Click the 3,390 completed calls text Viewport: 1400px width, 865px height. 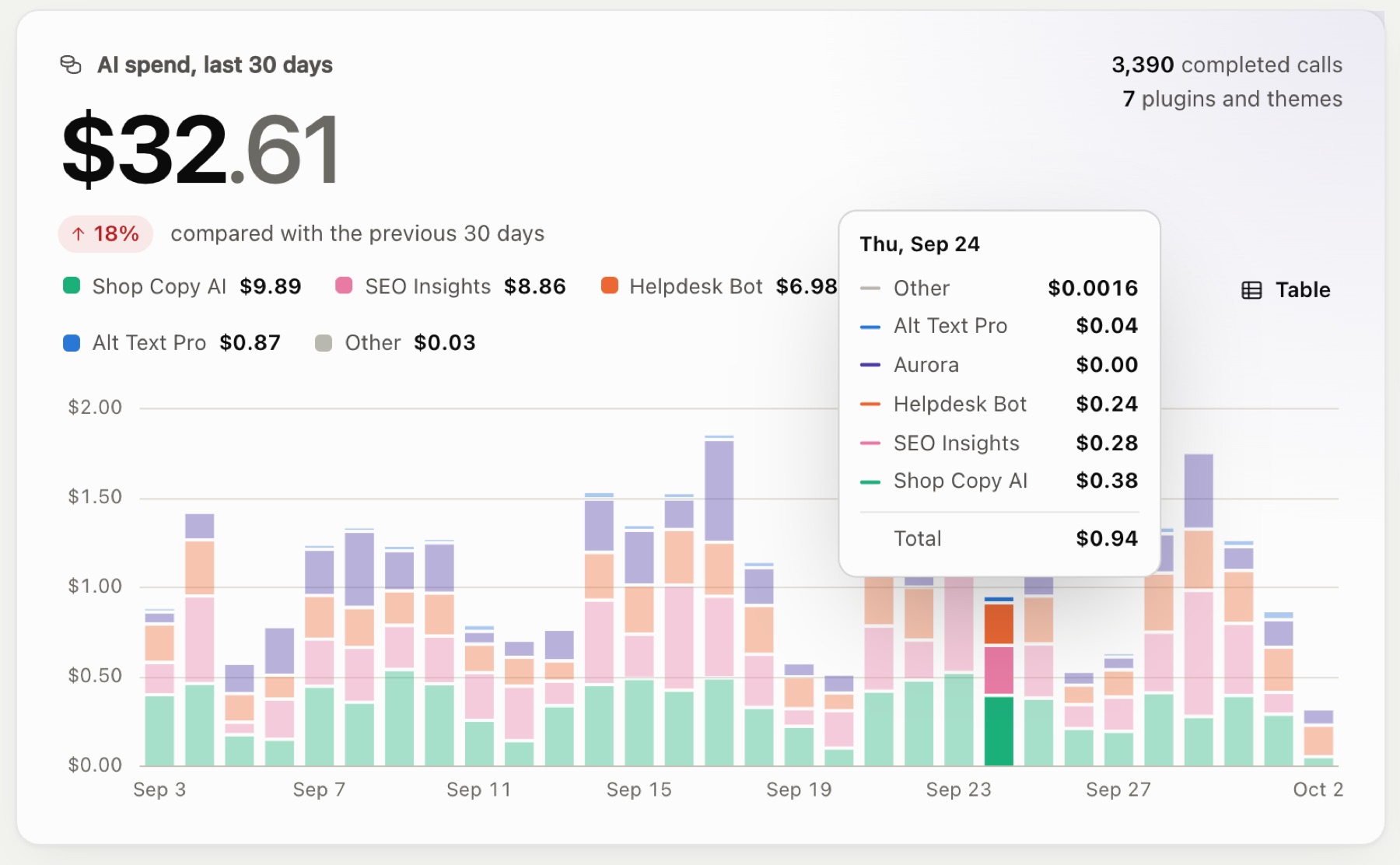point(1227,65)
